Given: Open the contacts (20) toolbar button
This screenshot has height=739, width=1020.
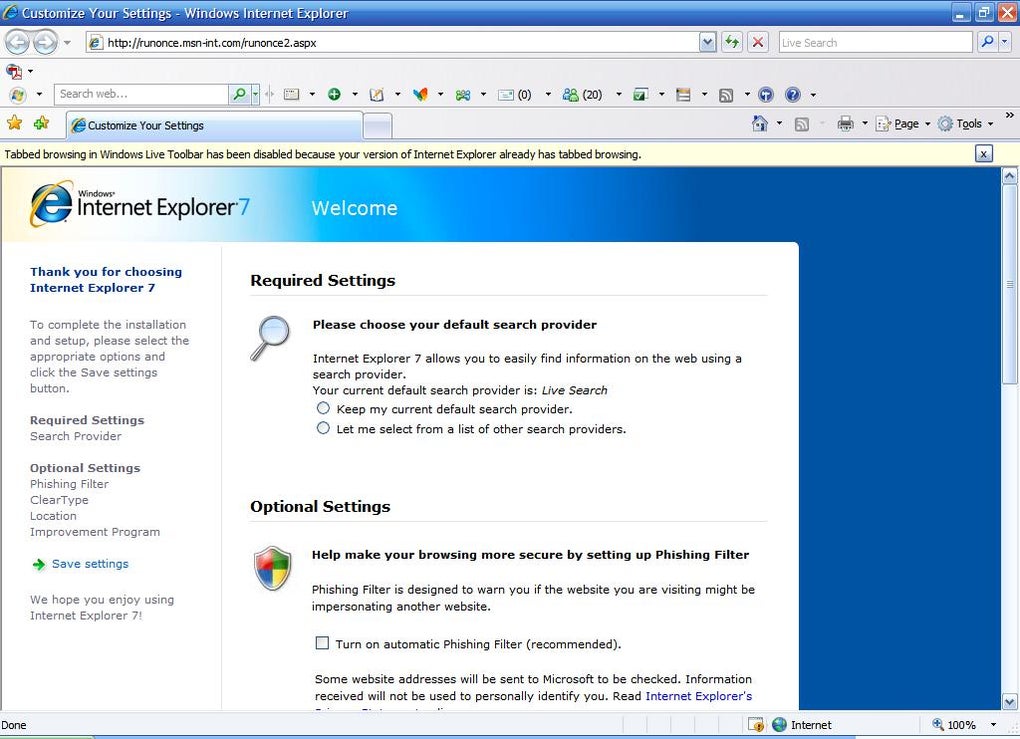Looking at the screenshot, I should pyautogui.click(x=583, y=95).
